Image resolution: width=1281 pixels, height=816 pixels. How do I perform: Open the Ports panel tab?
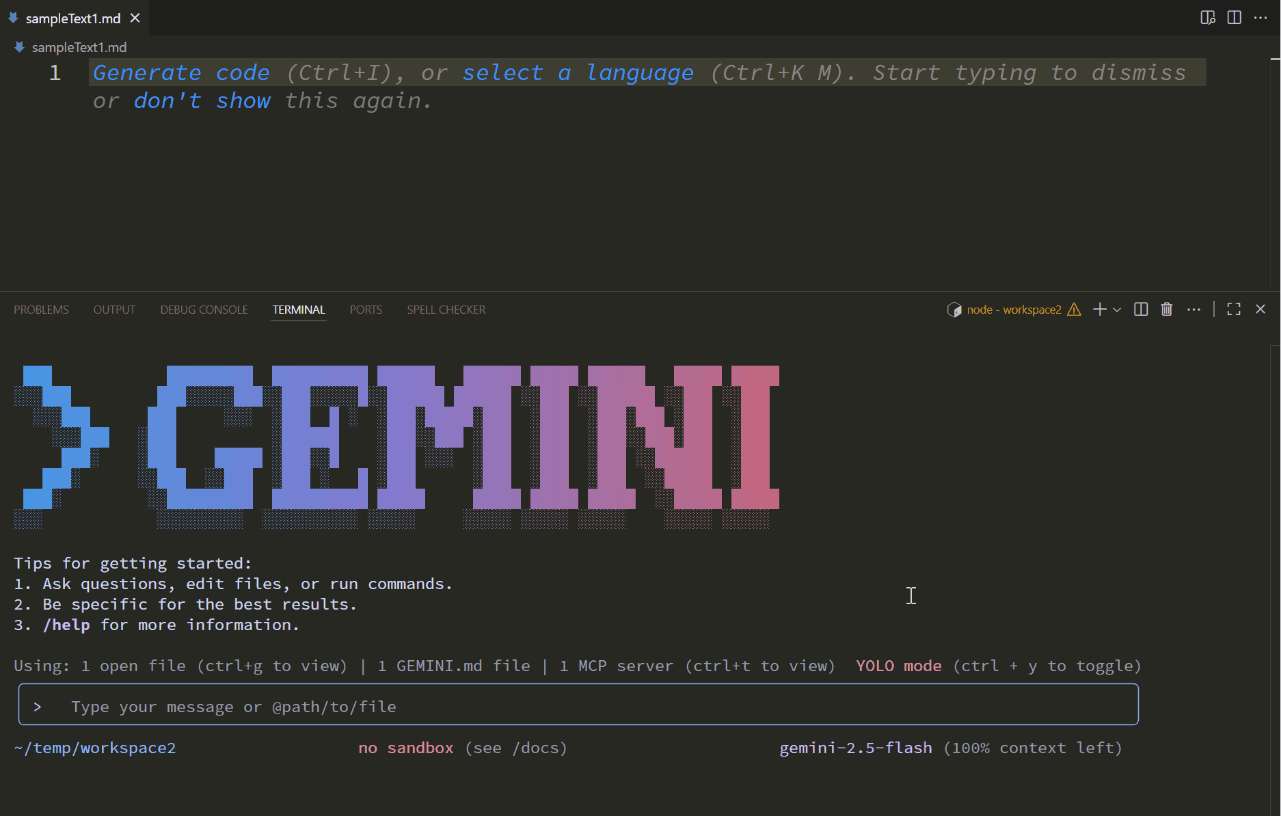(366, 310)
